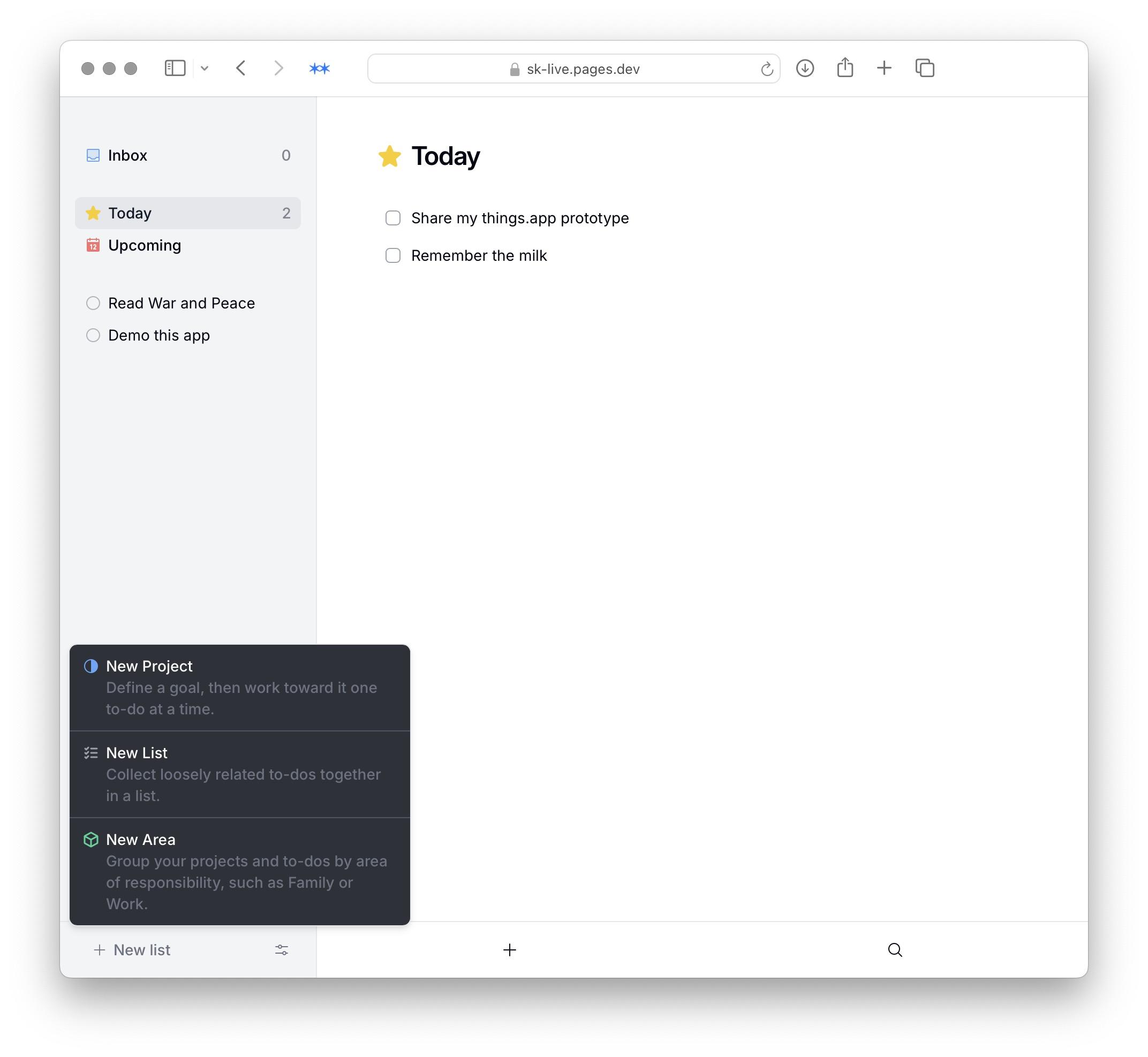This screenshot has width=1148, height=1057.
Task: Check off Share my things.app prototype
Action: (x=393, y=218)
